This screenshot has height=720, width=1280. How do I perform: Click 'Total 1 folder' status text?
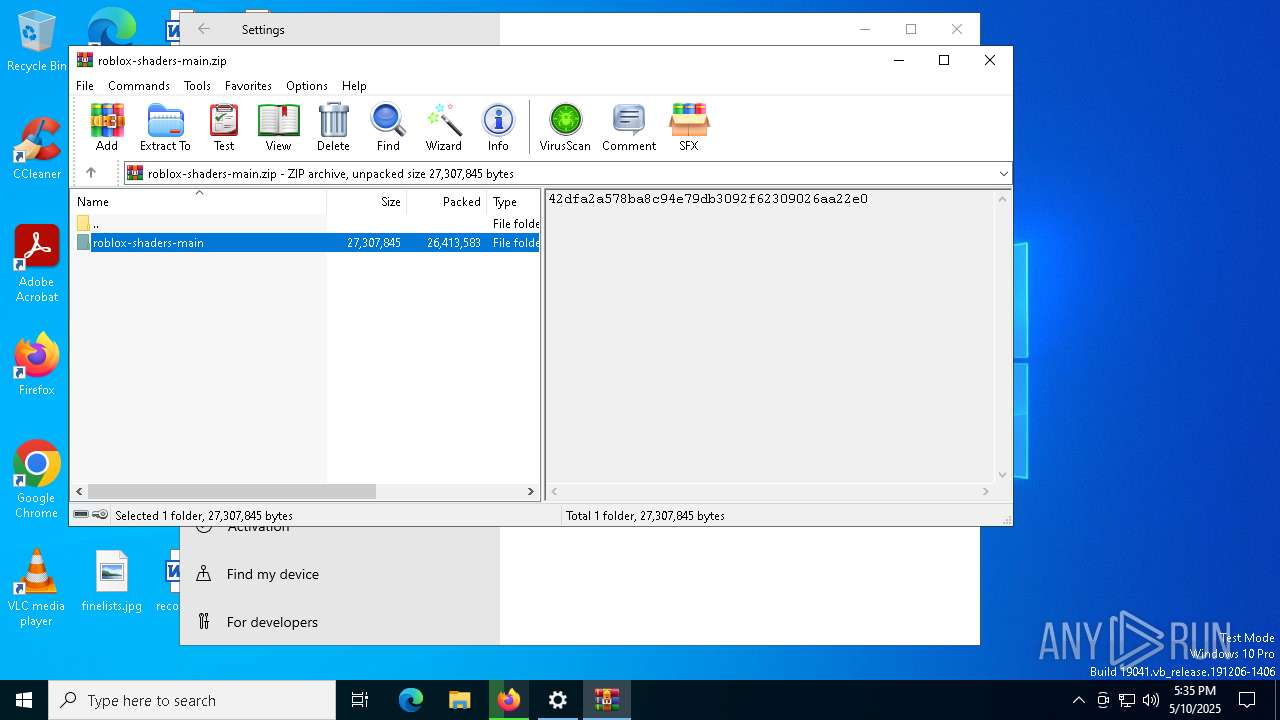coord(645,516)
